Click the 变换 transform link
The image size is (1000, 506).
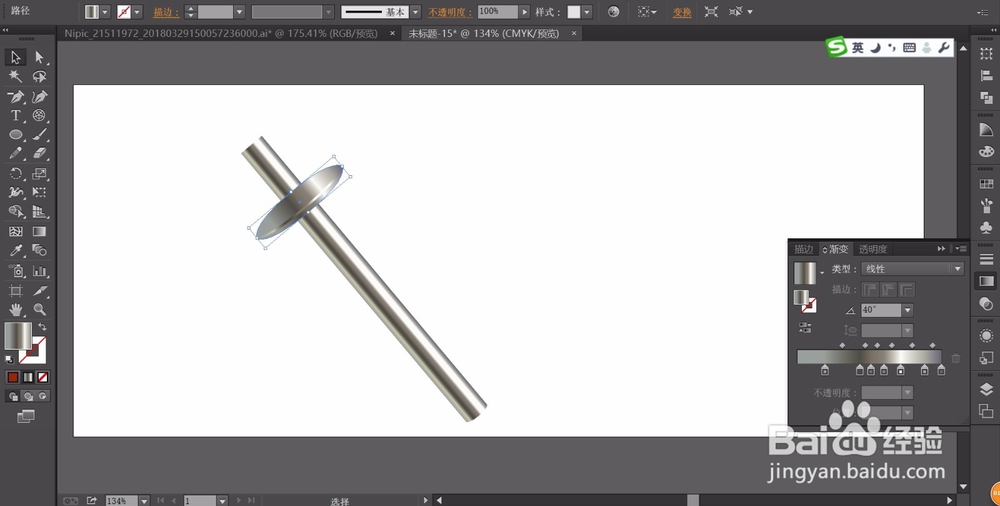coord(682,12)
